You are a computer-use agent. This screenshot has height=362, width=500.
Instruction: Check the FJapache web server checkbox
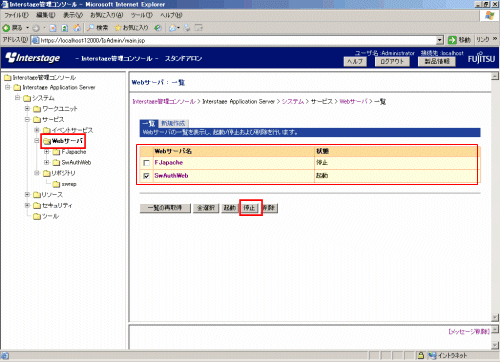[146, 163]
